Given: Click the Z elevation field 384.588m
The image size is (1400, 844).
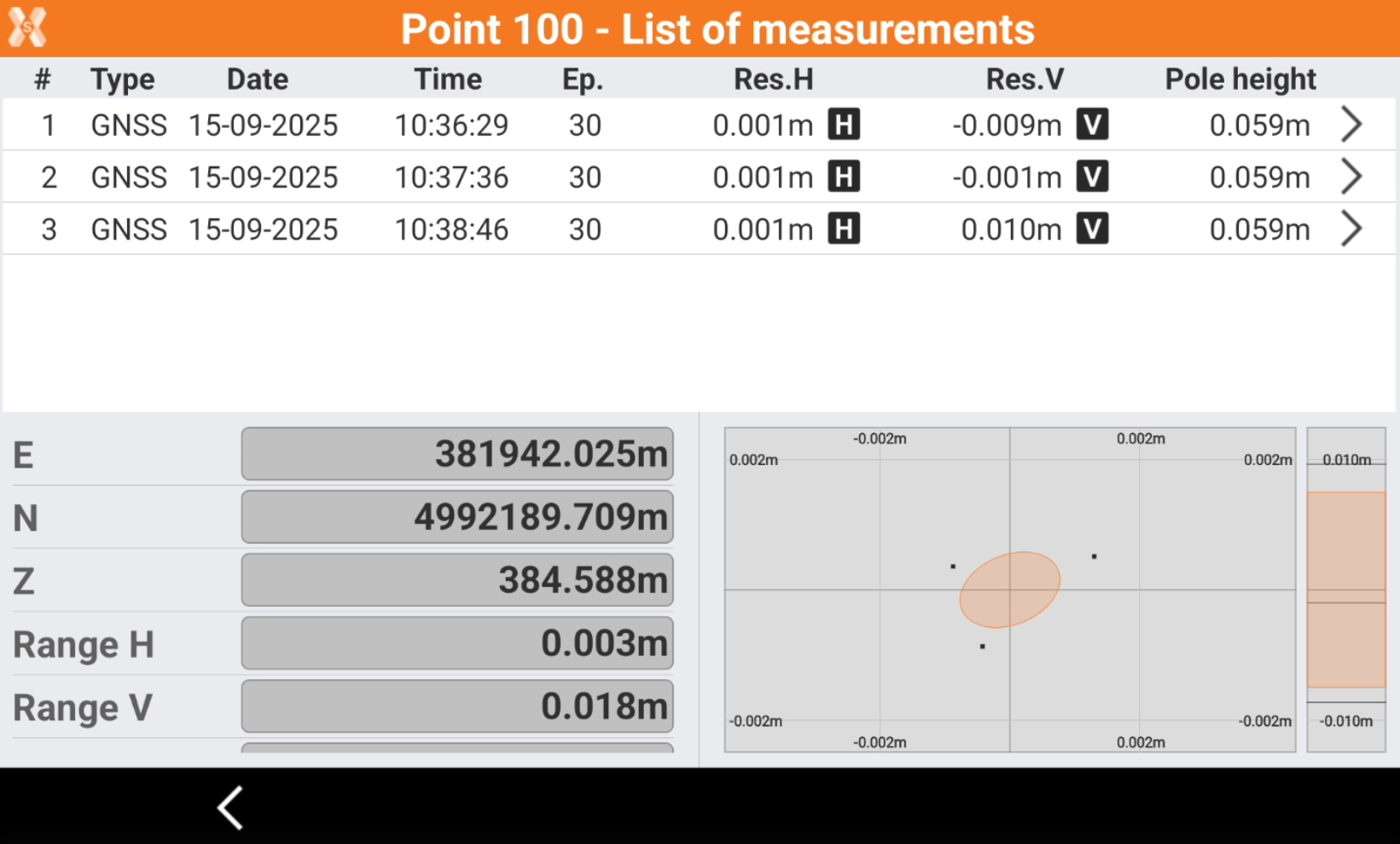Looking at the screenshot, I should [457, 580].
